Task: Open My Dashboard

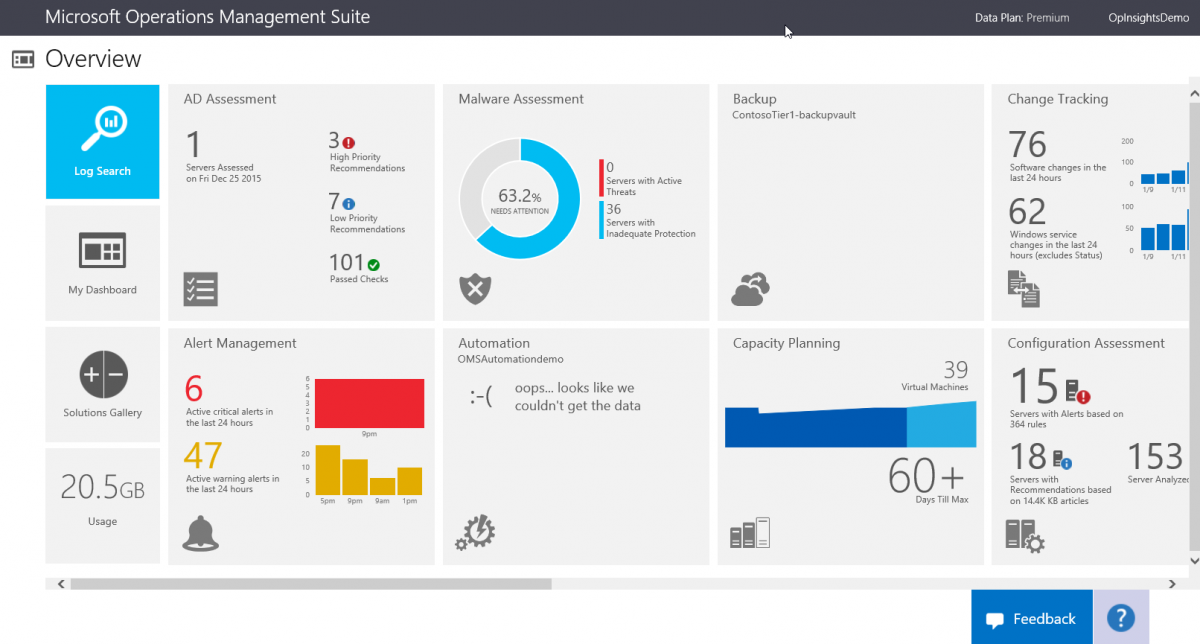Action: (x=102, y=262)
